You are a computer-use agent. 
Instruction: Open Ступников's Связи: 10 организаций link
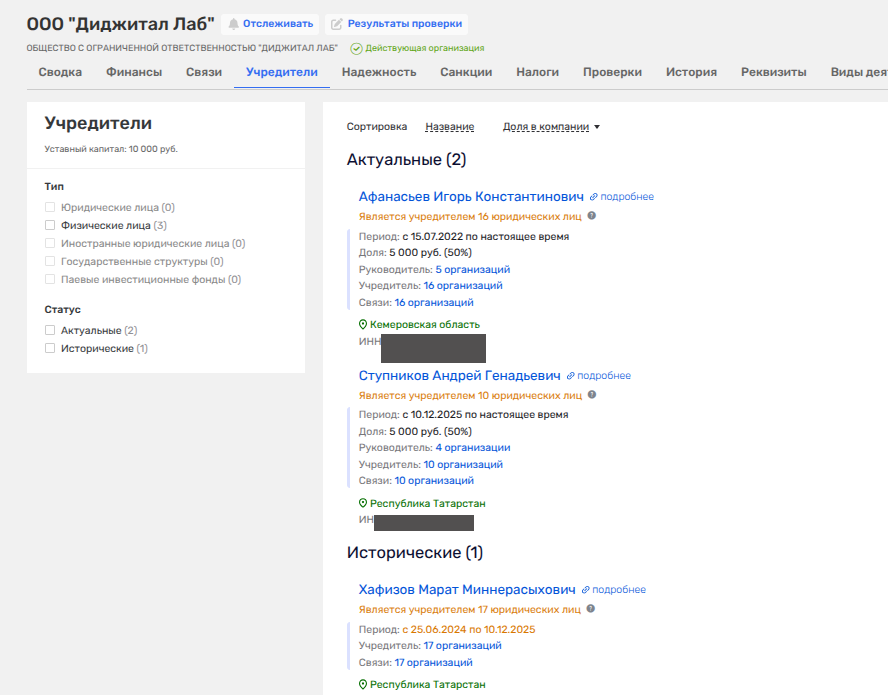coord(434,480)
